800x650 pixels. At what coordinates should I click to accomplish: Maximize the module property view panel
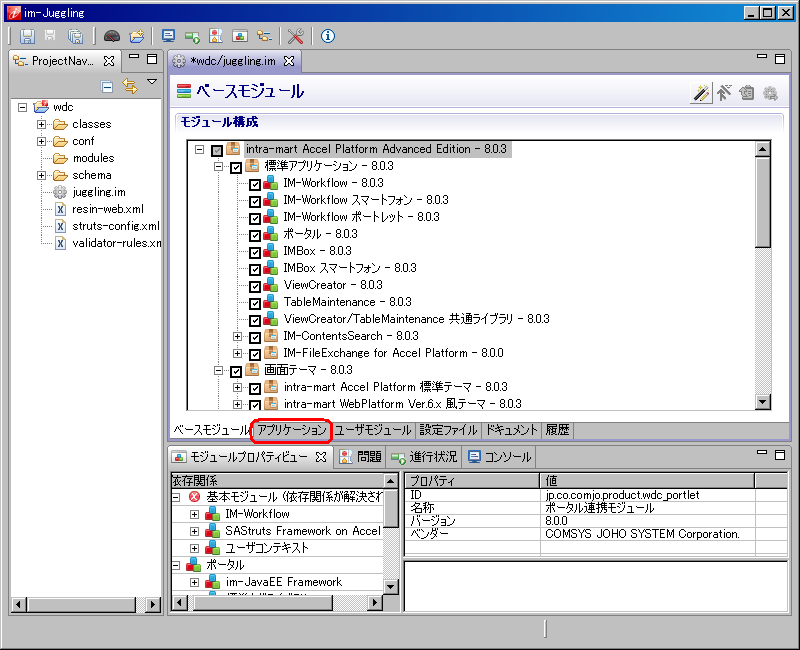pos(780,455)
